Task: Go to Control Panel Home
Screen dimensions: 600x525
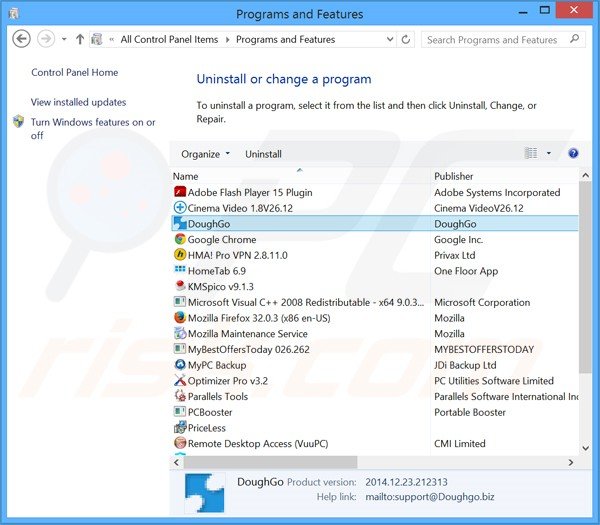Action: point(74,72)
